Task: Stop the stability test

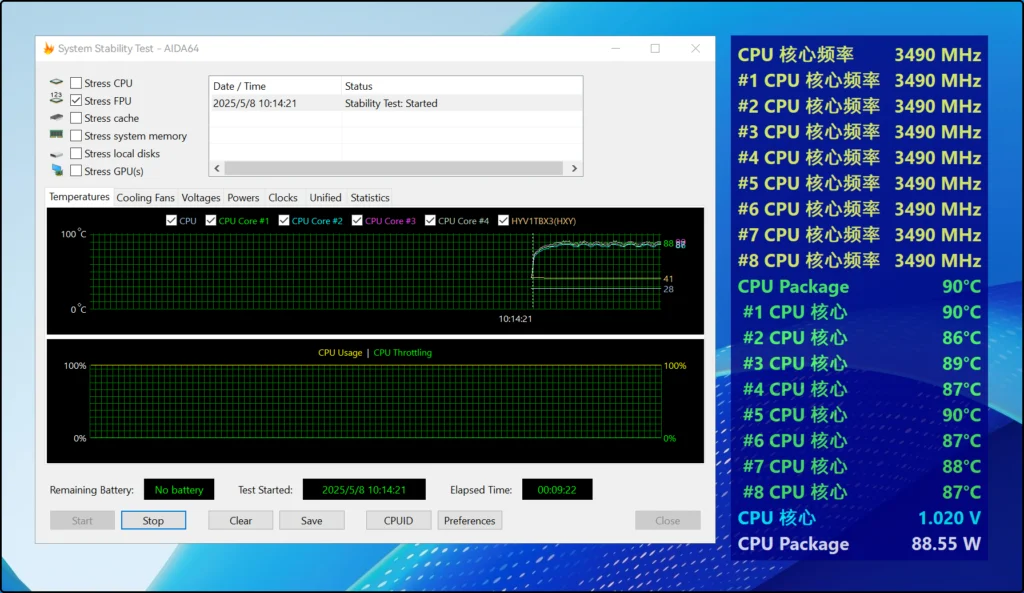Action: [153, 521]
